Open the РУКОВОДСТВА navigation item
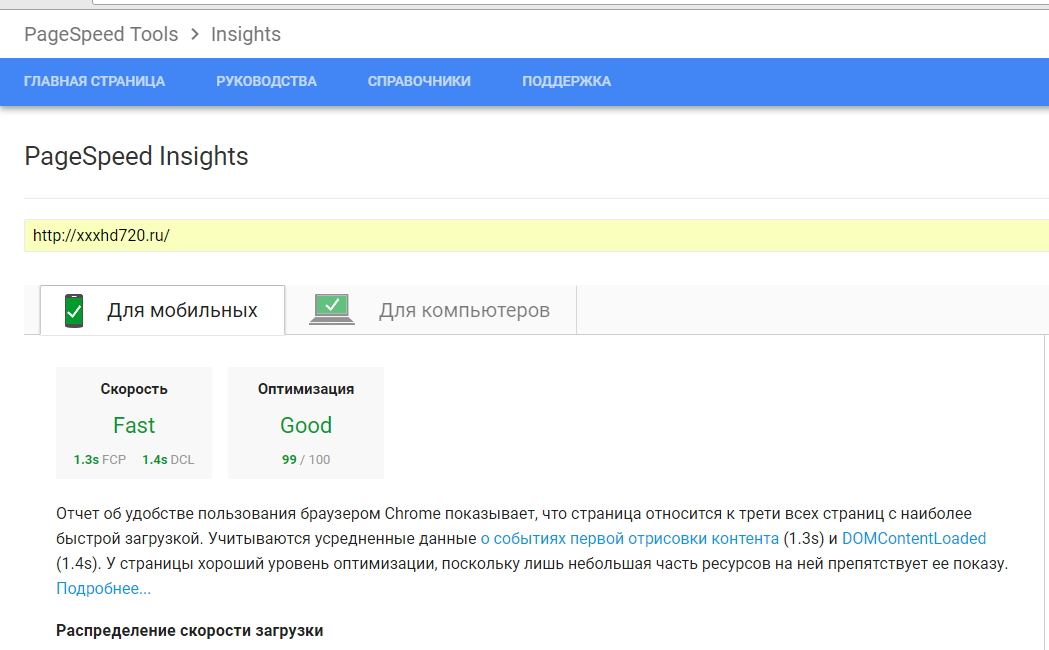 (x=266, y=81)
